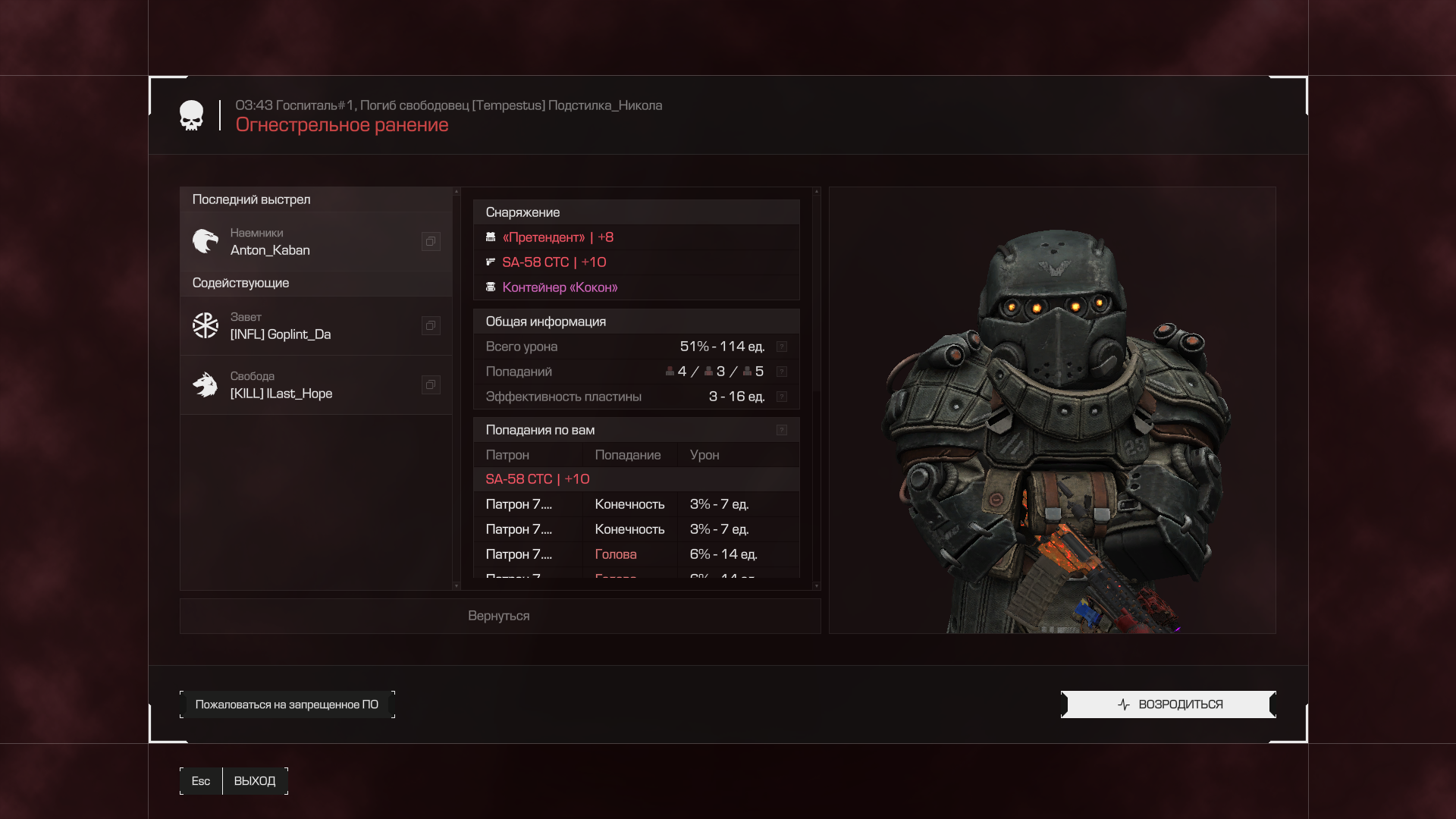Viewport: 1456px width, 819px height.
Task: Click the Патрон column header
Action: click(x=529, y=455)
